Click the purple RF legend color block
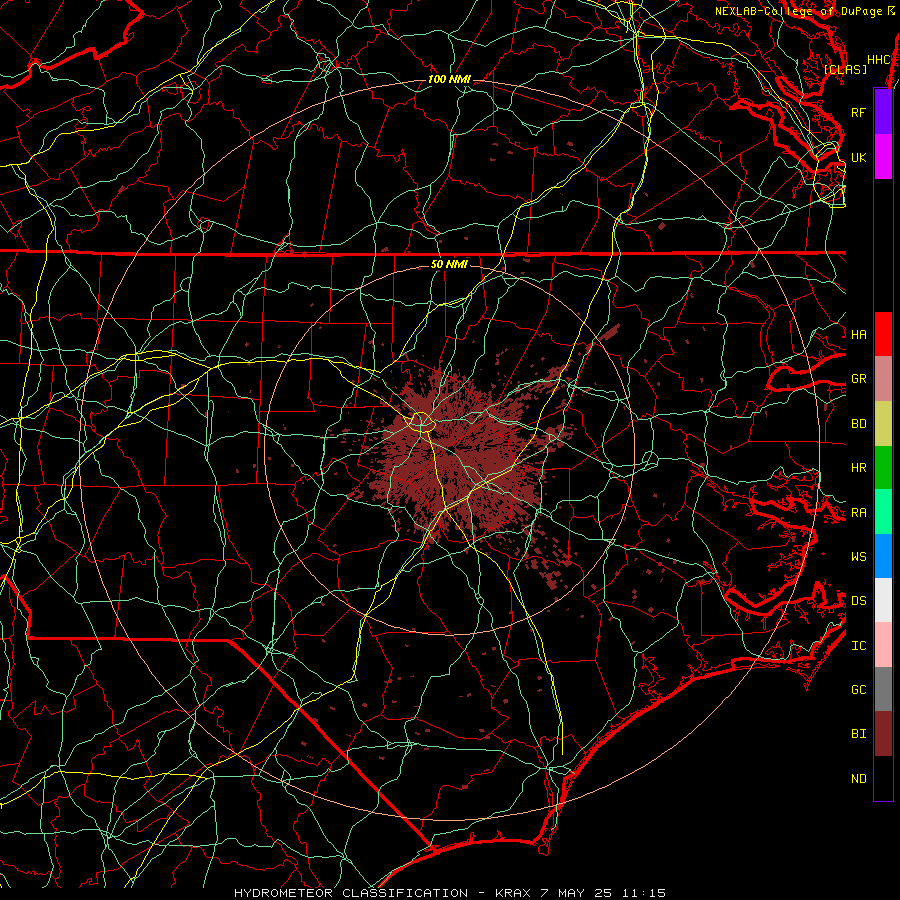 [x=883, y=112]
